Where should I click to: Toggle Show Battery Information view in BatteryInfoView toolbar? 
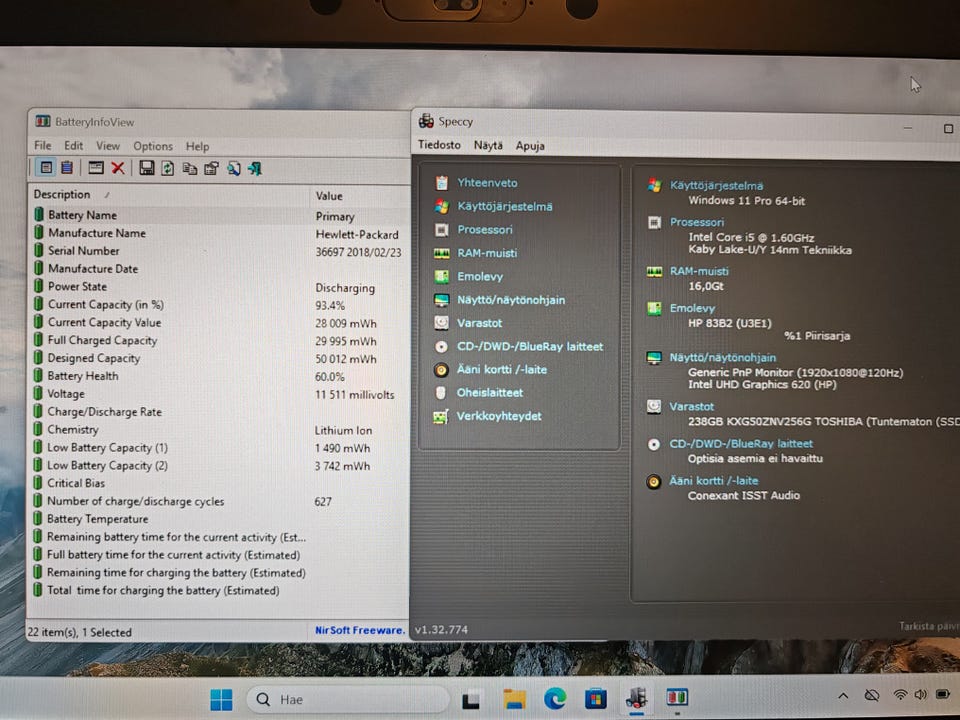click(x=46, y=167)
